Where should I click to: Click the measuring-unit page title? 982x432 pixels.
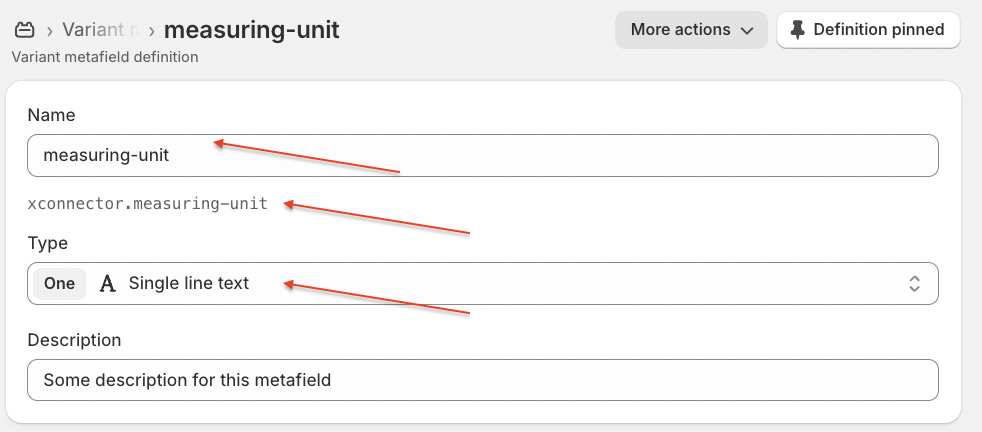[251, 29]
